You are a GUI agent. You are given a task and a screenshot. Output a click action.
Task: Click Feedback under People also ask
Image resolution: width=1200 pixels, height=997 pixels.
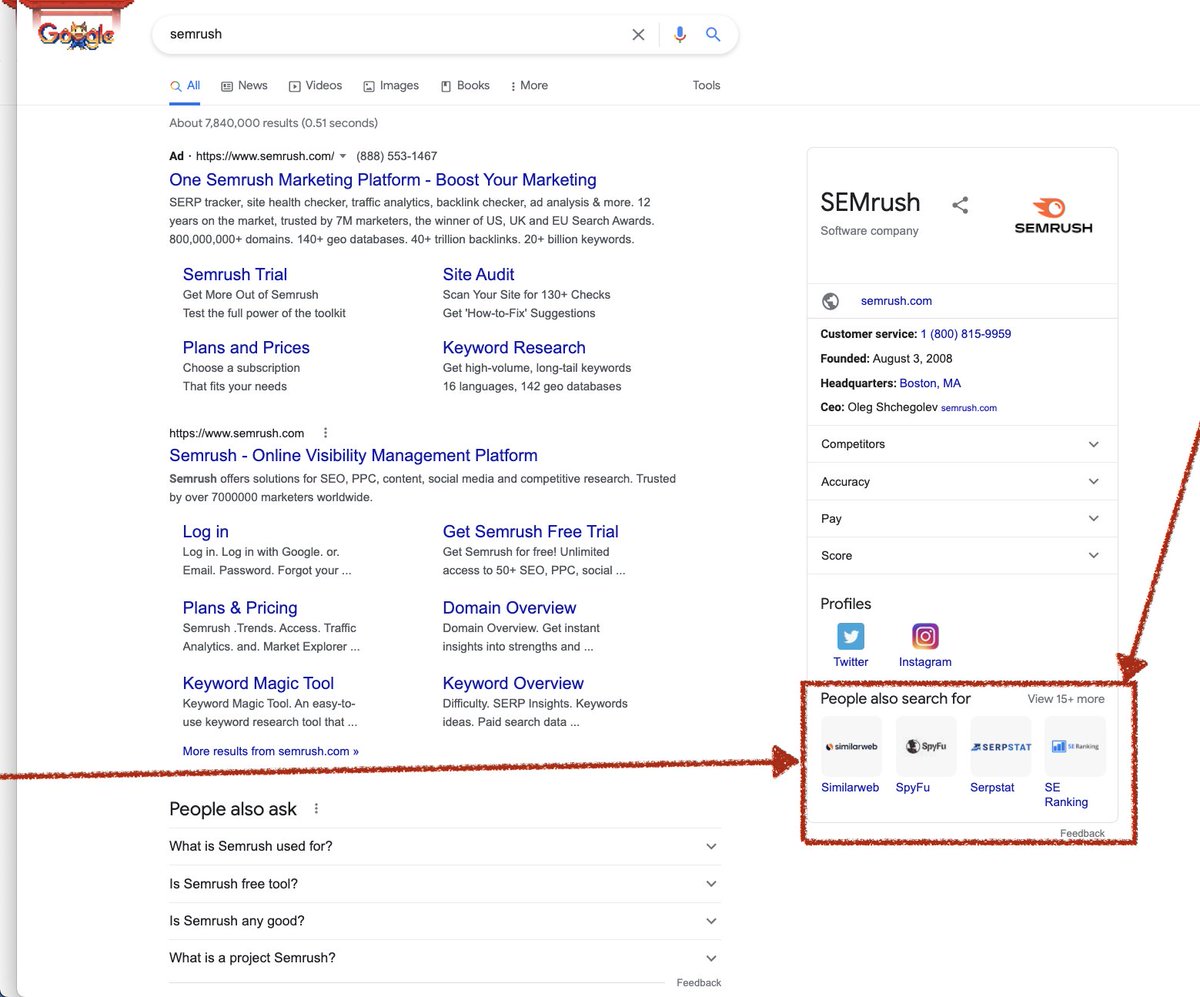coord(699,983)
